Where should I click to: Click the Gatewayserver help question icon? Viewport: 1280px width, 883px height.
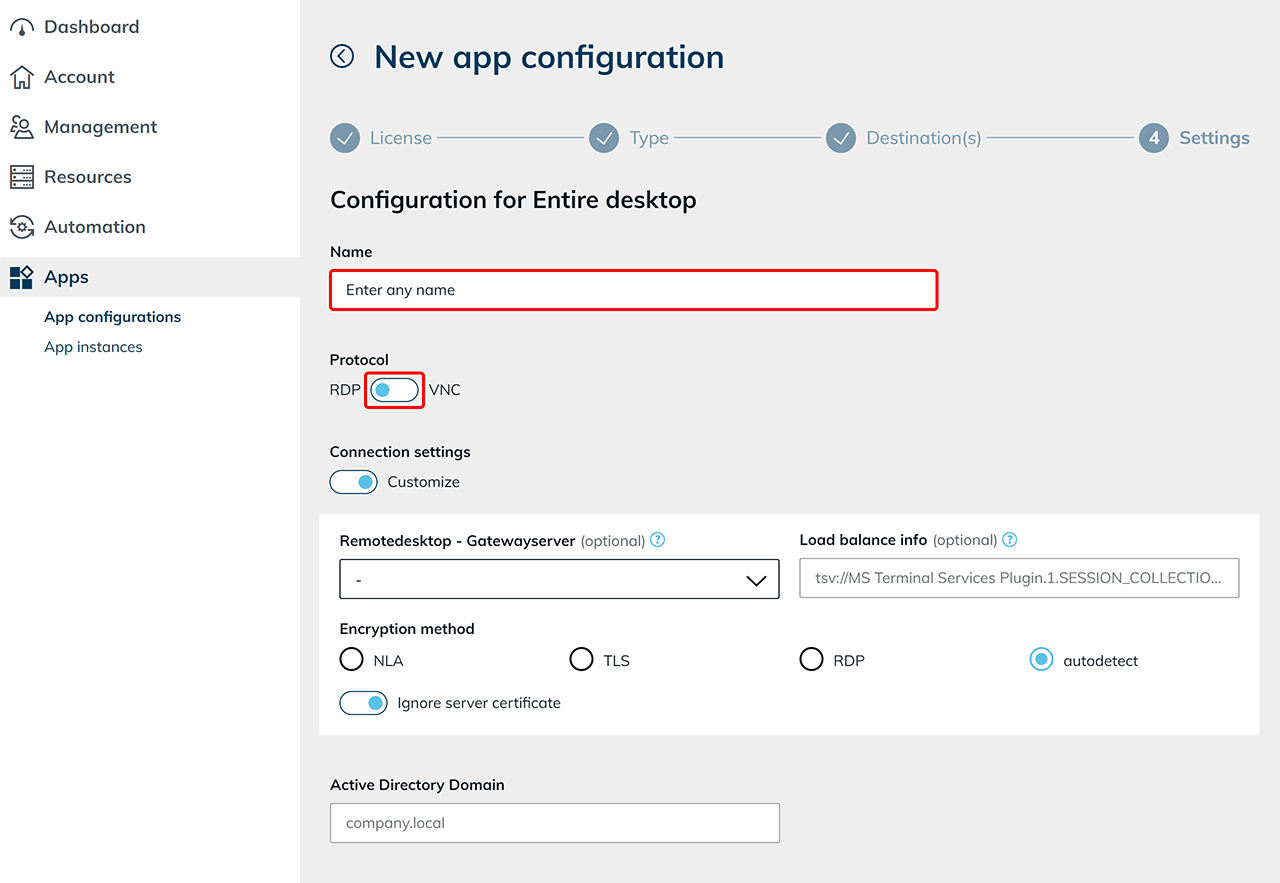(x=657, y=540)
